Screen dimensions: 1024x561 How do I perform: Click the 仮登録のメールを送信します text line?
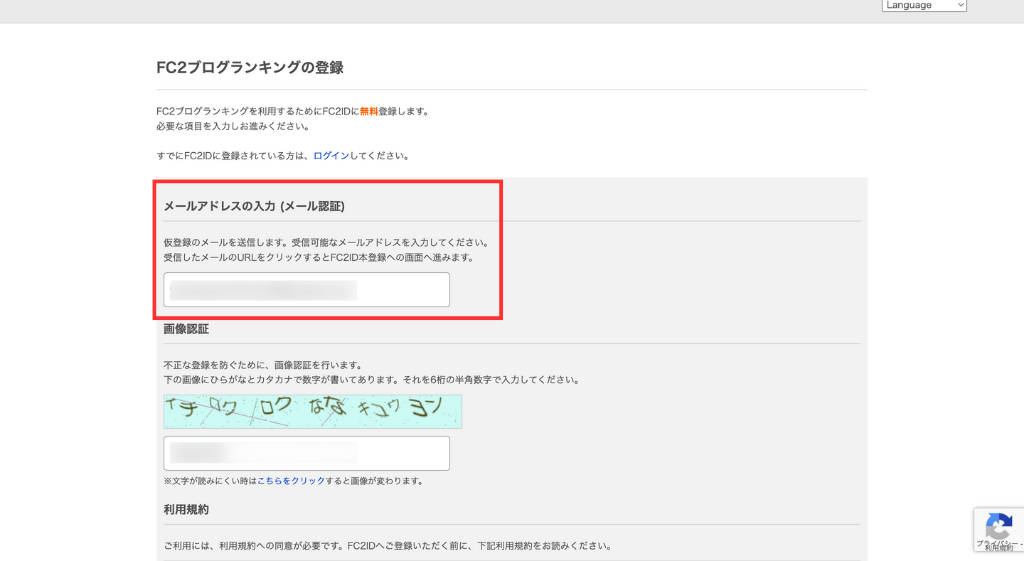pos(326,243)
